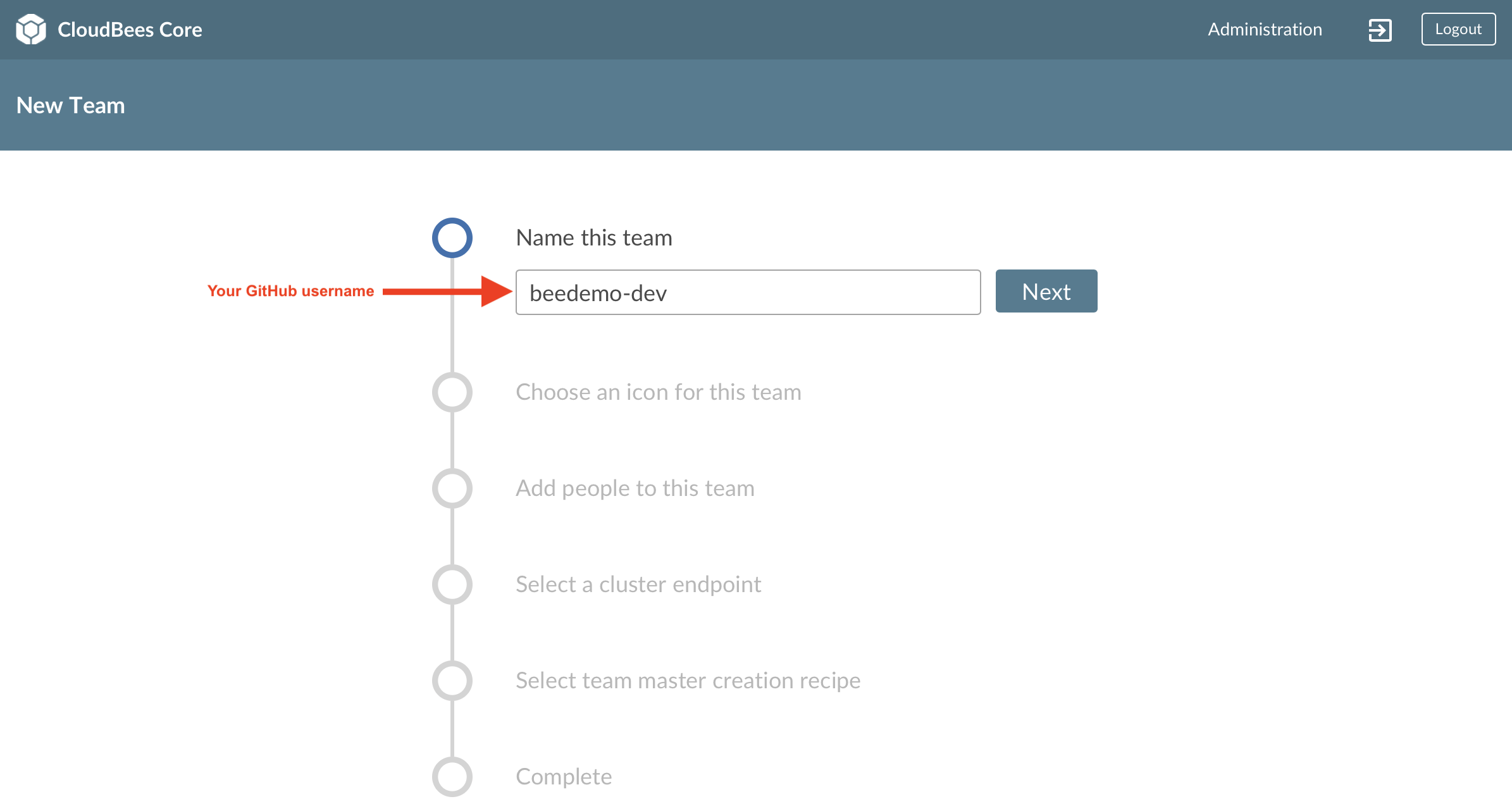Click the Next button

pyautogui.click(x=1046, y=291)
